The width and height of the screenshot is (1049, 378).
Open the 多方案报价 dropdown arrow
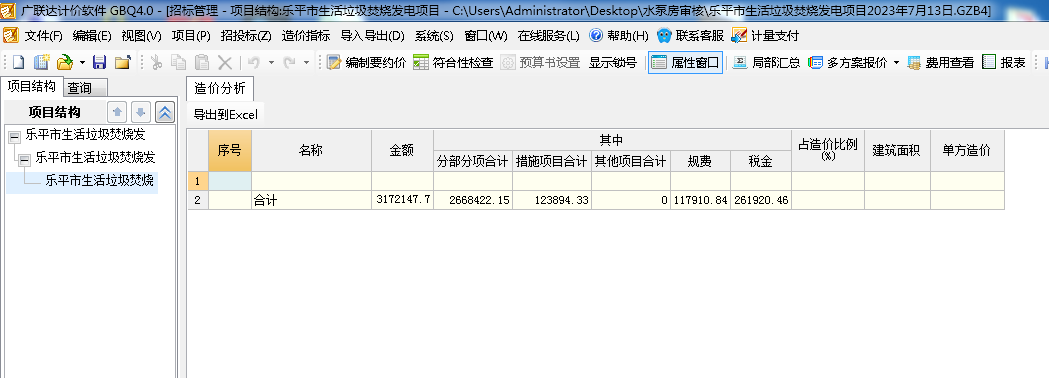click(896, 63)
